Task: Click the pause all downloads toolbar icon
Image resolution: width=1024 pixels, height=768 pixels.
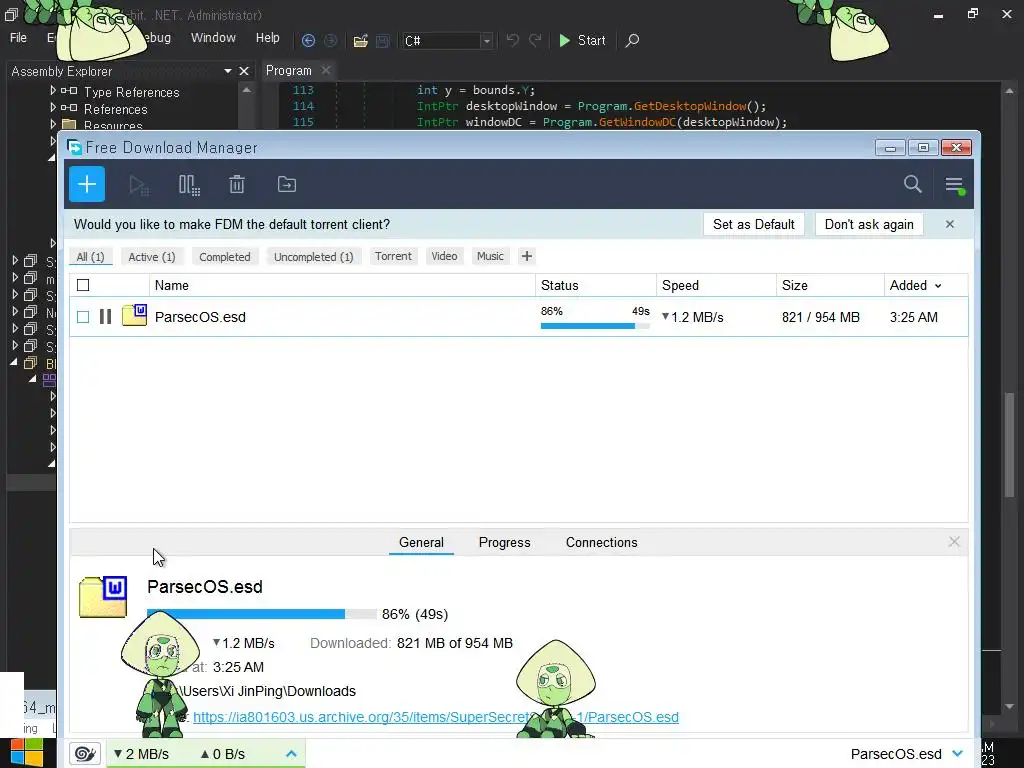Action: click(189, 185)
